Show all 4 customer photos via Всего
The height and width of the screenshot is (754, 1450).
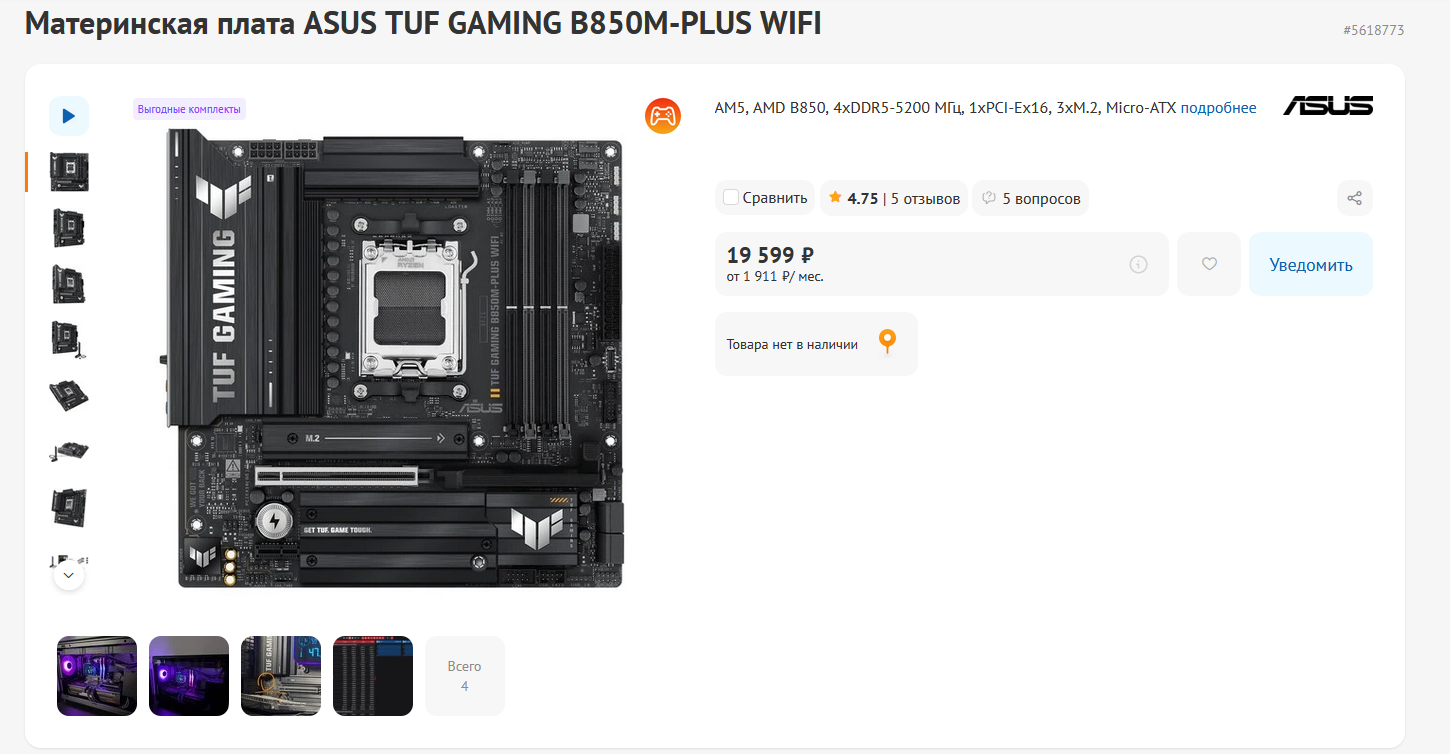[x=465, y=676]
